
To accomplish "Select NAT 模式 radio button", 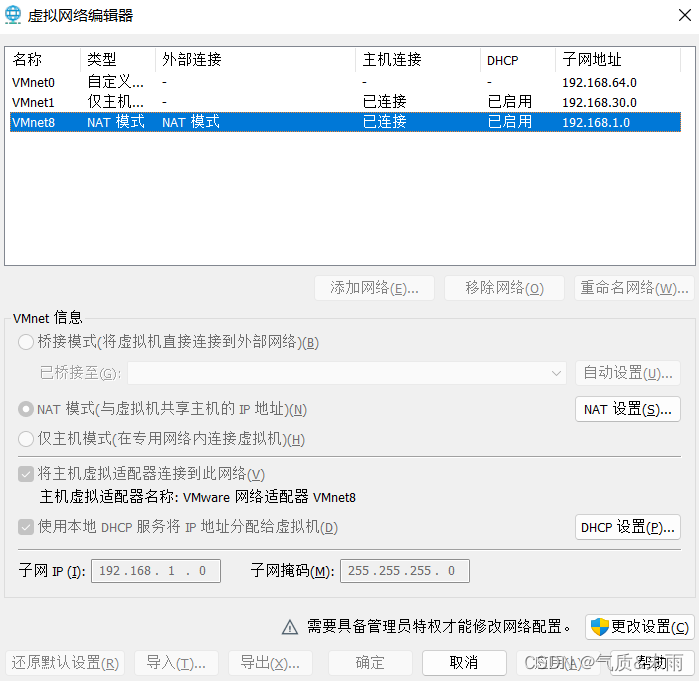I will pos(26,409).
